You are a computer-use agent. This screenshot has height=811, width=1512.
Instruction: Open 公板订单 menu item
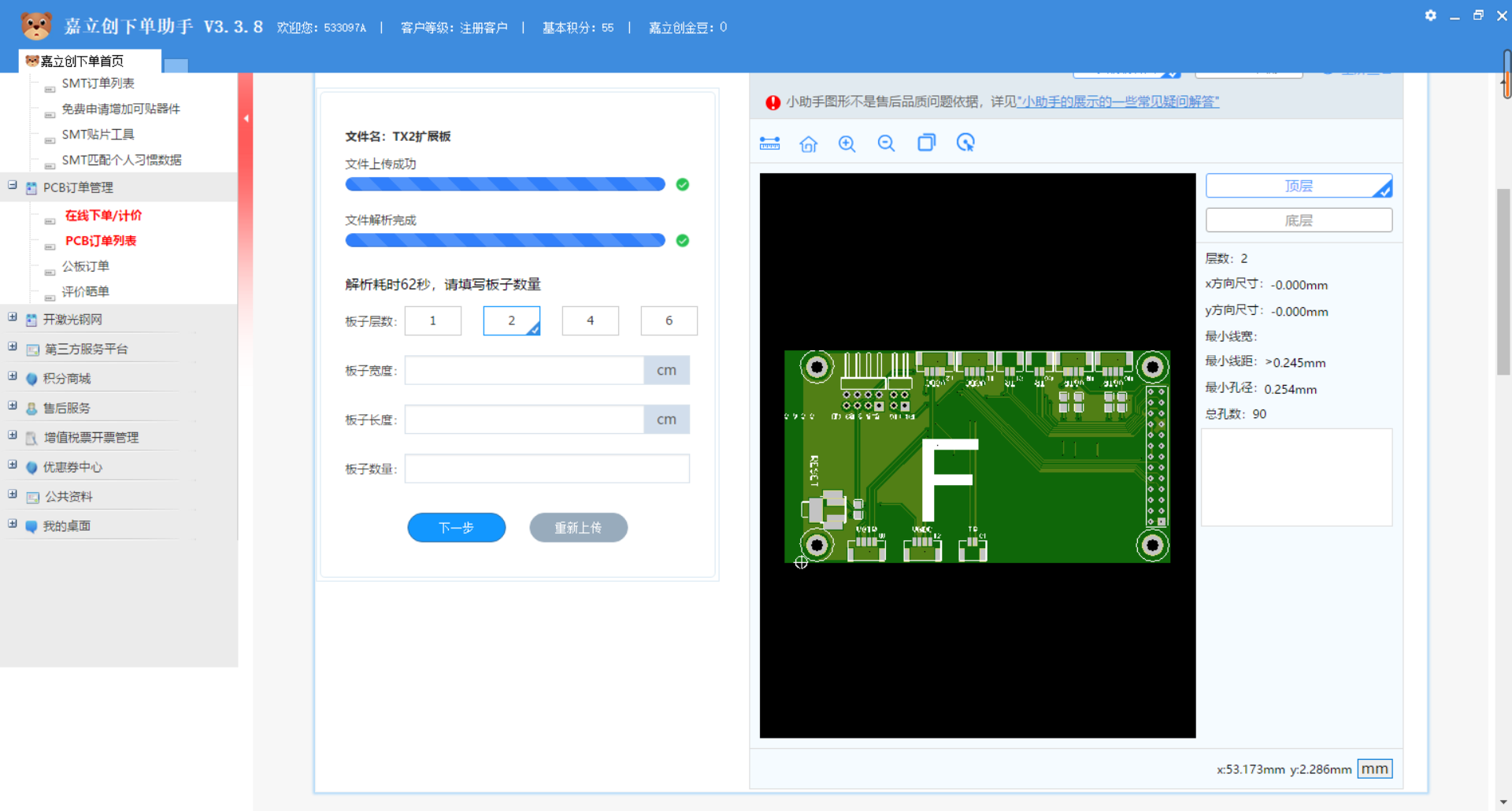86,266
